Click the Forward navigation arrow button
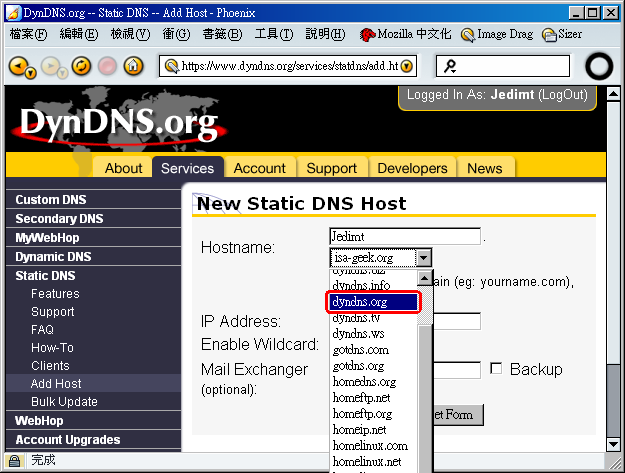This screenshot has height=473, width=625. pyautogui.click(x=51, y=65)
